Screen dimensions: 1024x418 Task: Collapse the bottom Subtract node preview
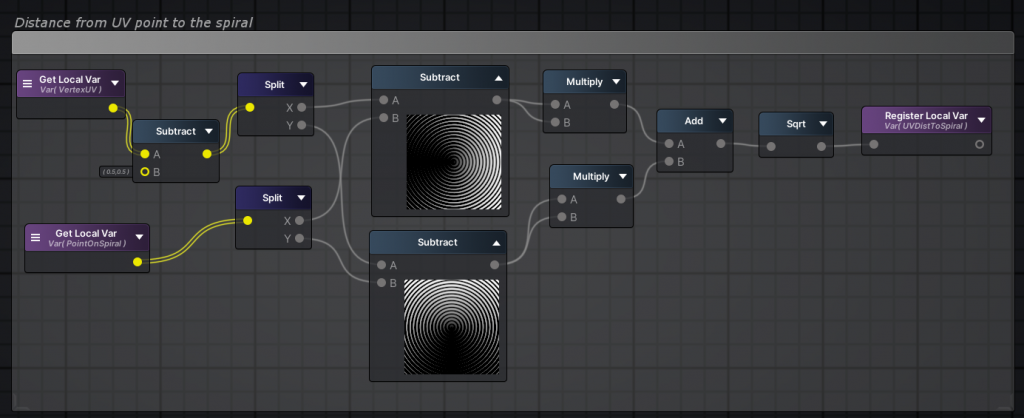tap(497, 243)
